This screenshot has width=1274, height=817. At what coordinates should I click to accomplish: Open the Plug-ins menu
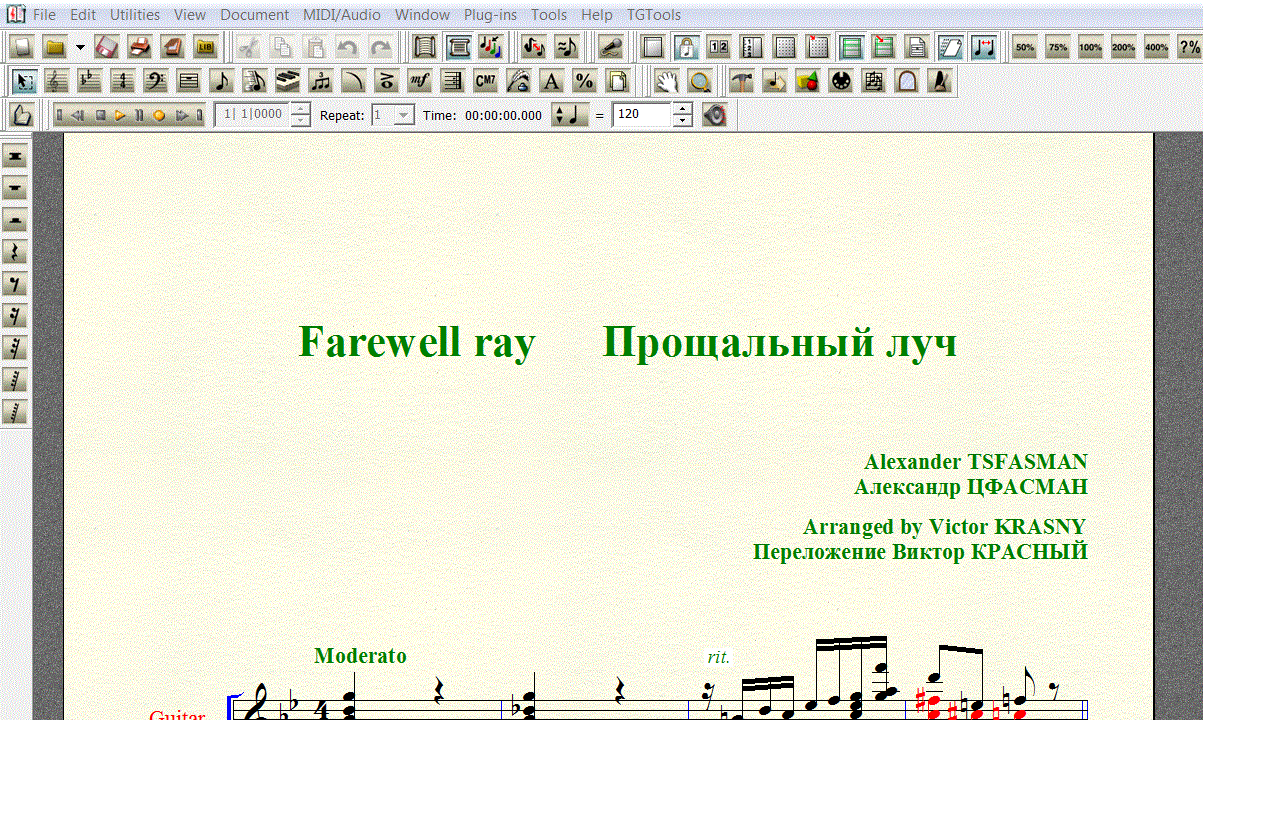pos(490,15)
